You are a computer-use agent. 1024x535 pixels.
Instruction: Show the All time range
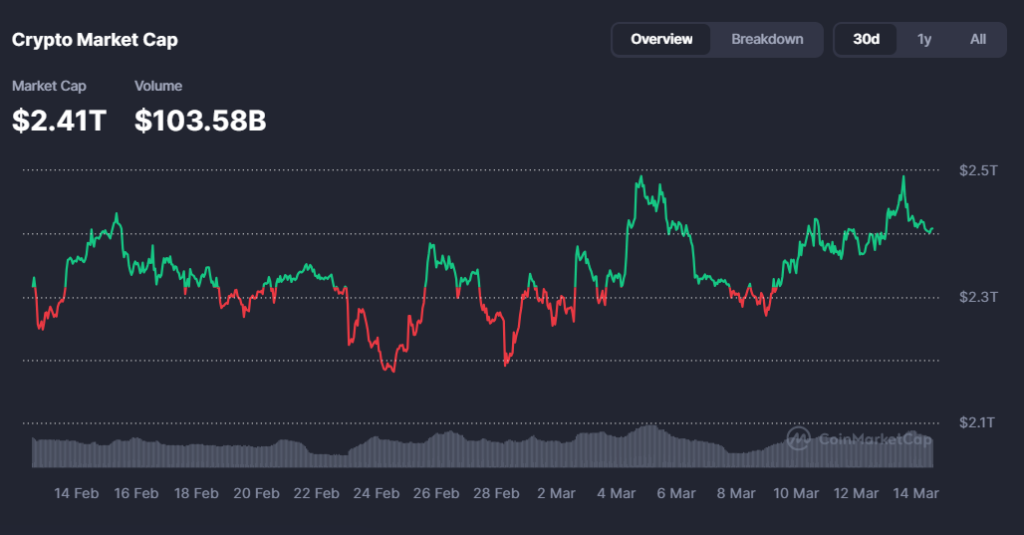click(x=977, y=39)
